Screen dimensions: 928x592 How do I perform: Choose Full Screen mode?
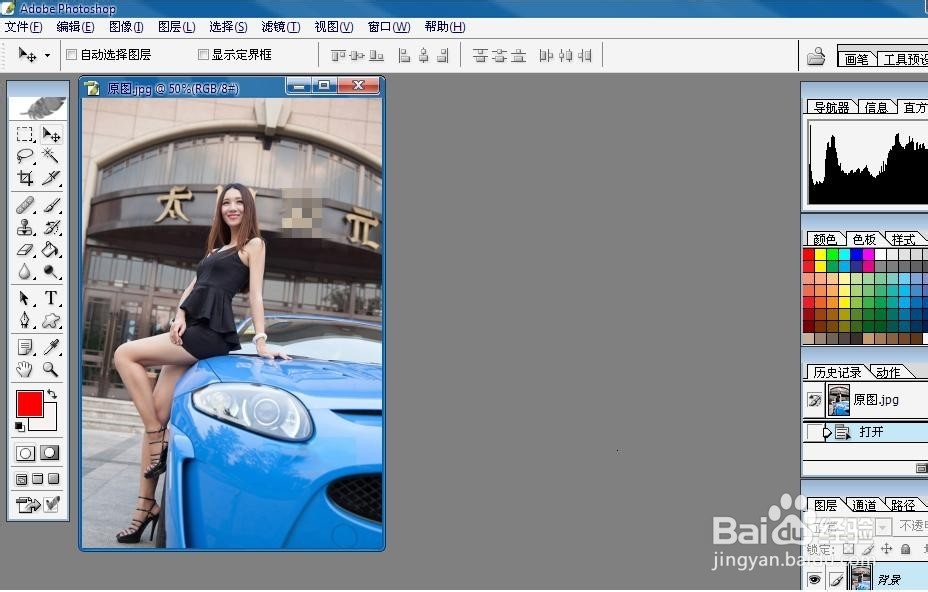[53, 478]
